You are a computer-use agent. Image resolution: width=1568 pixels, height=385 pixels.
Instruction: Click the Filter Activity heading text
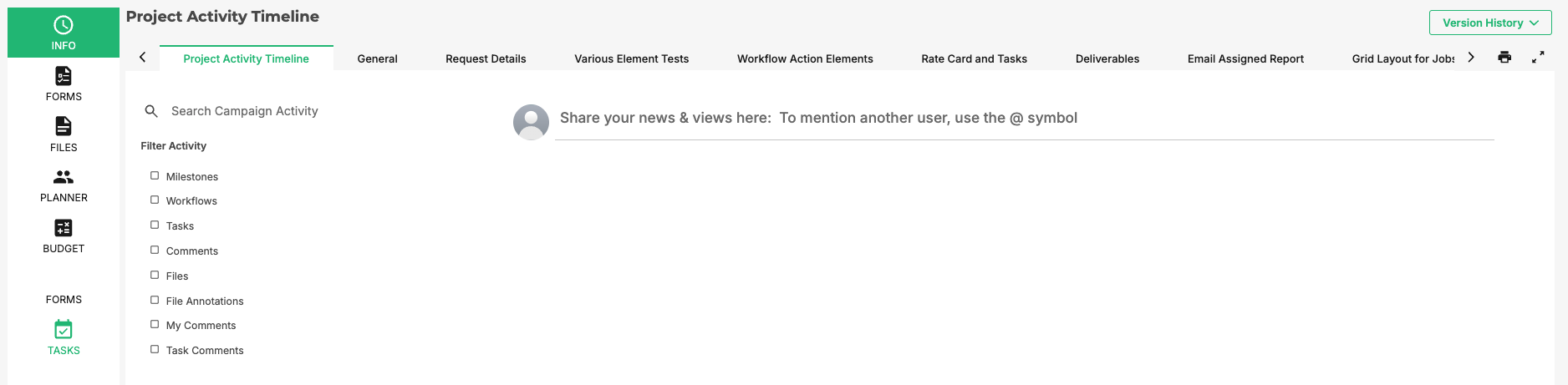(x=173, y=145)
